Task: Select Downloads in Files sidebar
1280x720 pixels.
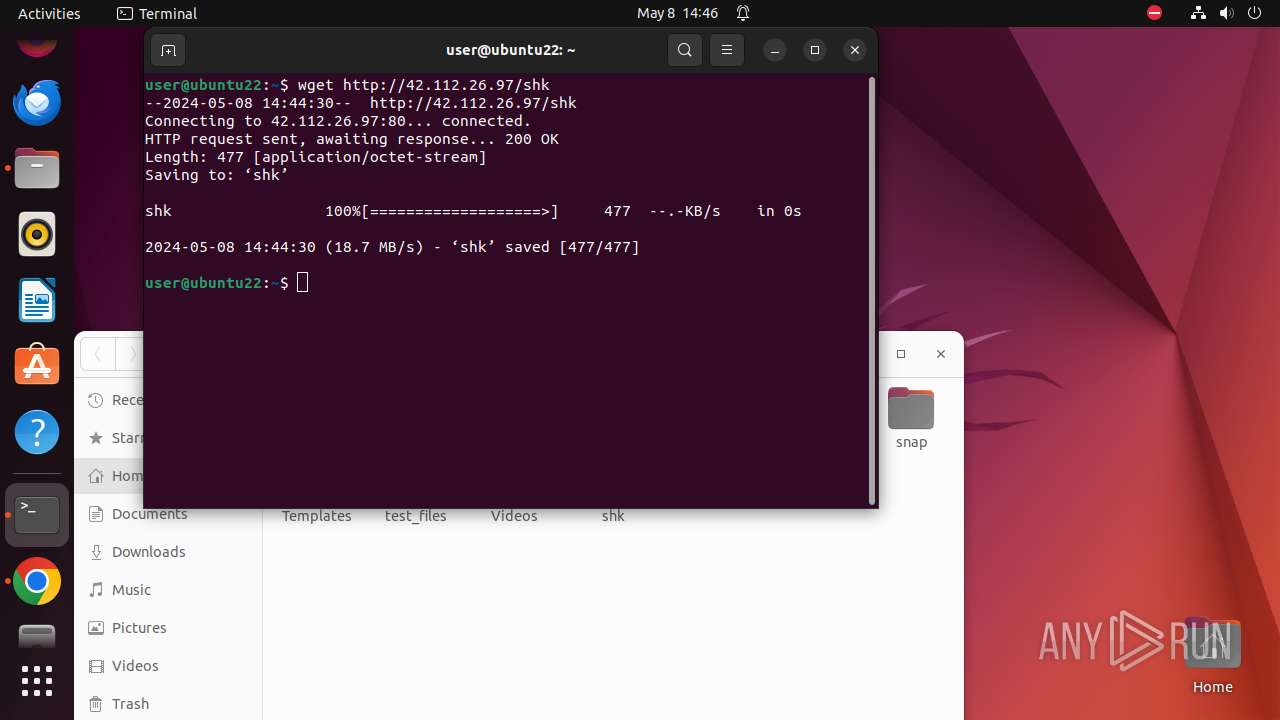Action: [168, 552]
